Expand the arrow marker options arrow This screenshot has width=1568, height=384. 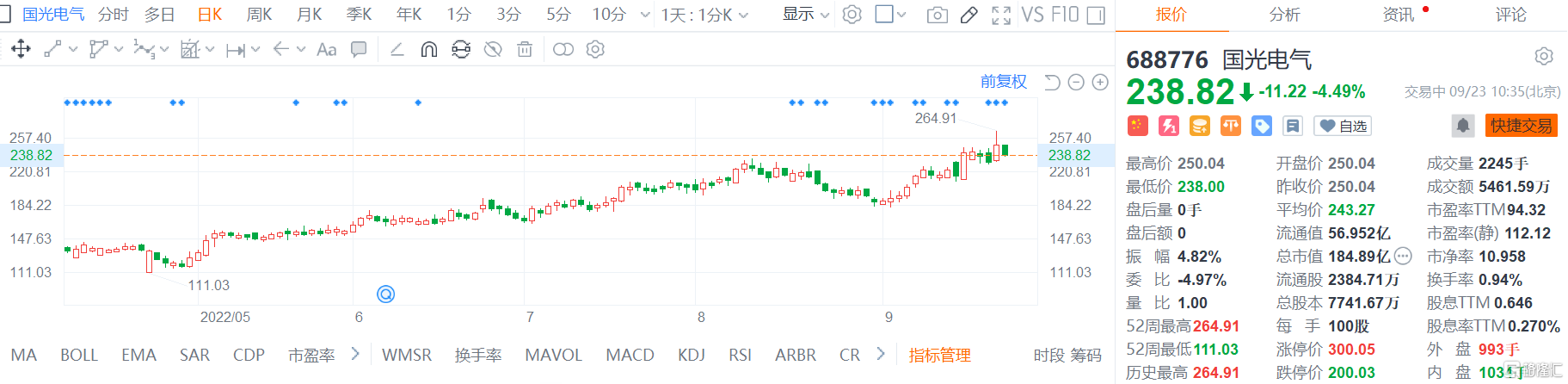pyautogui.click(x=301, y=50)
